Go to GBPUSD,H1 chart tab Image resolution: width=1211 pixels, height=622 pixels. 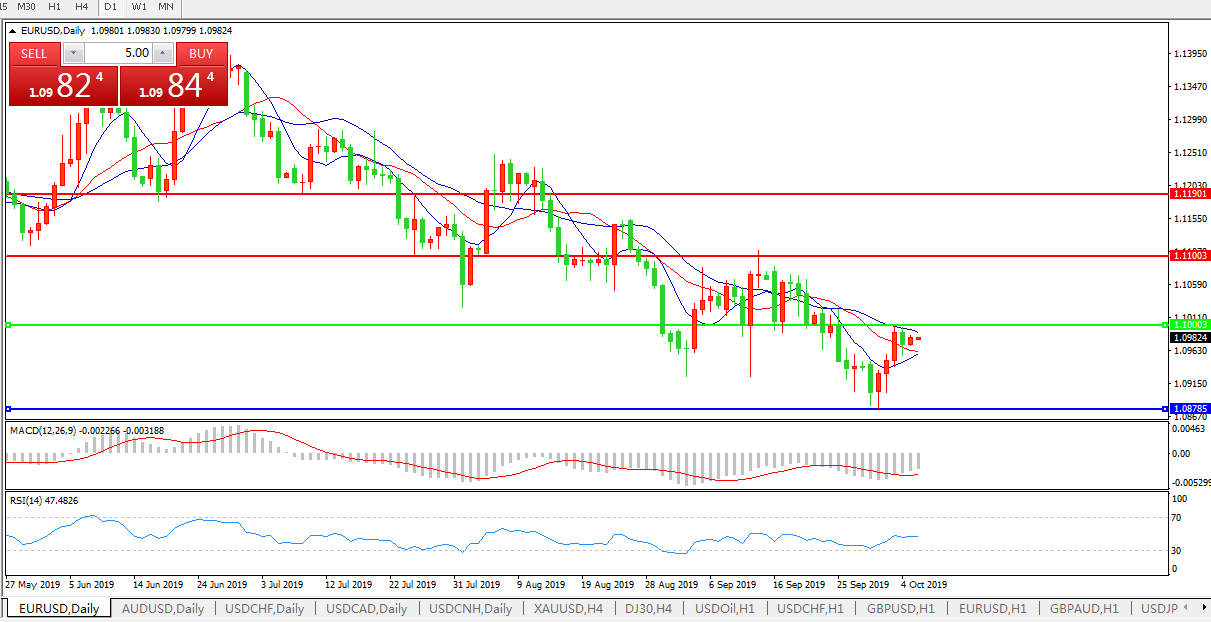pyautogui.click(x=900, y=608)
